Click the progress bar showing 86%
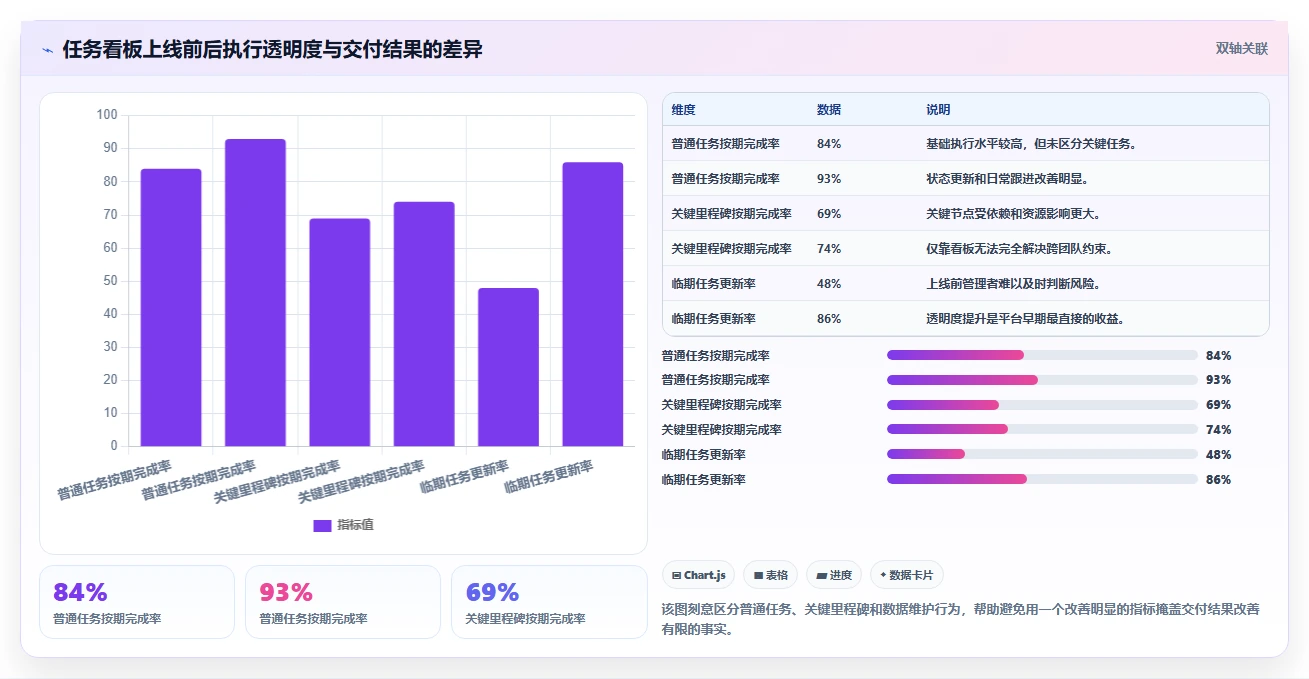 1042,479
